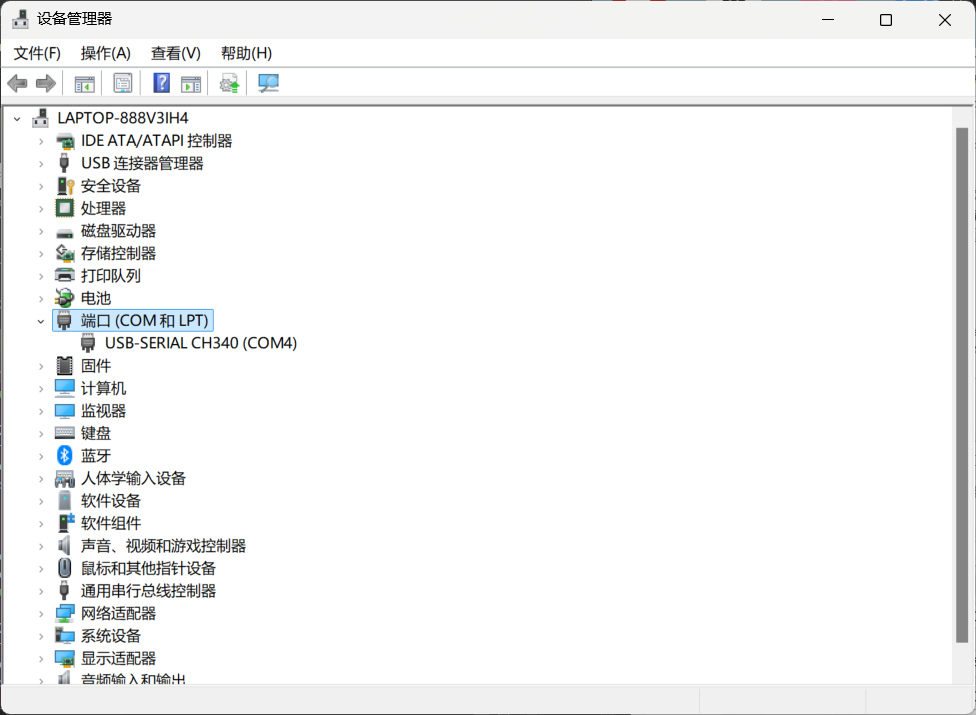Click the 设备管理器 title bar app icon
976x715 pixels.
coord(21,19)
